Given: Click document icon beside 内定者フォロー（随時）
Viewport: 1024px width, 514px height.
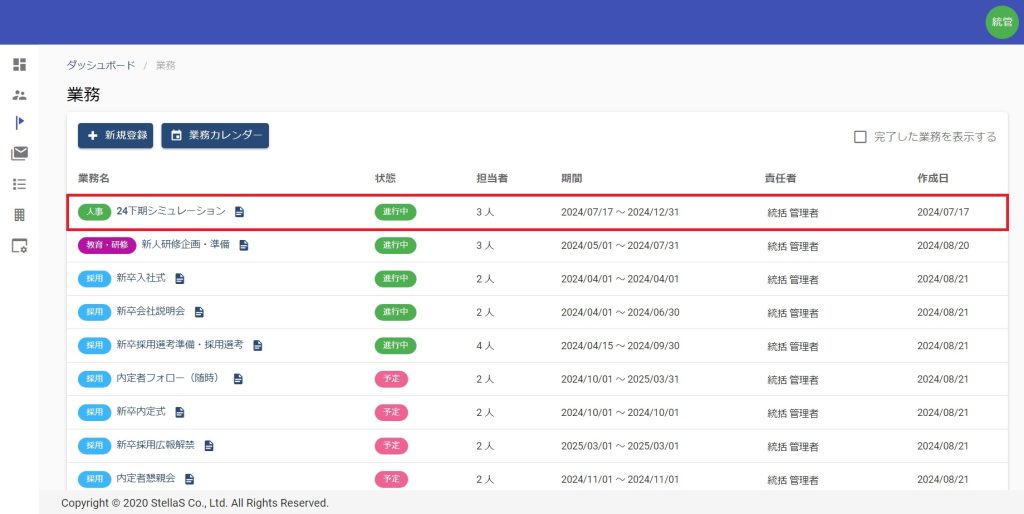Looking at the screenshot, I should tap(238, 379).
